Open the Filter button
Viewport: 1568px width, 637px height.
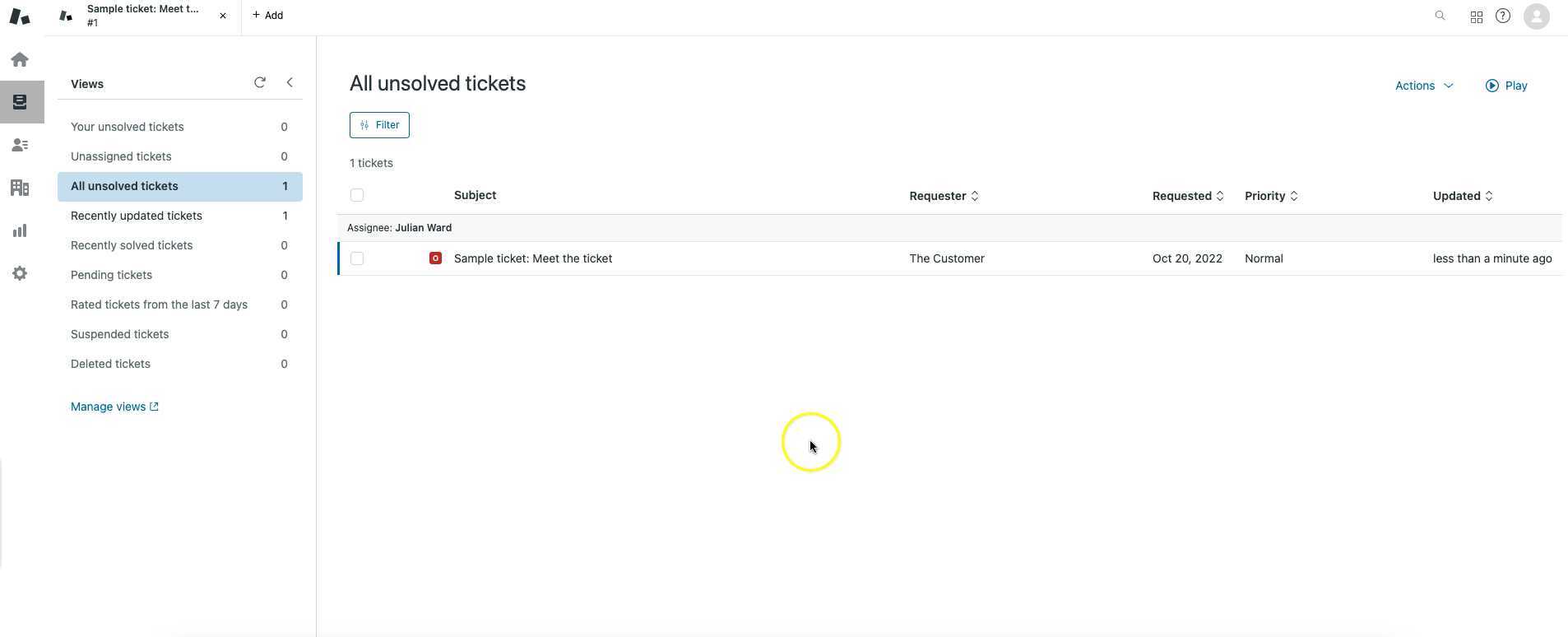point(379,125)
